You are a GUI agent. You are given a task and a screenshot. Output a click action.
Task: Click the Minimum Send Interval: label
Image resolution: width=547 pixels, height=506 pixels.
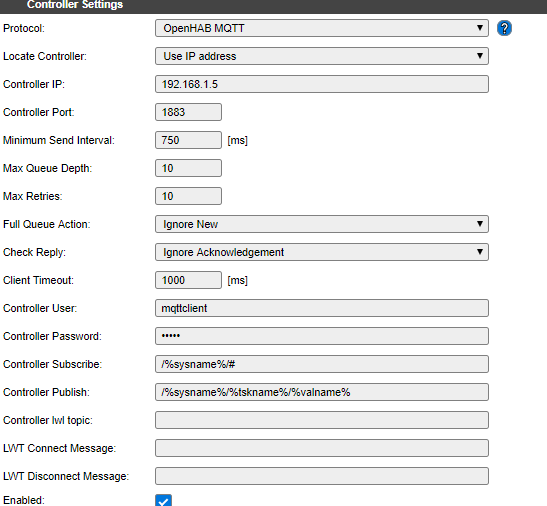tap(59, 140)
